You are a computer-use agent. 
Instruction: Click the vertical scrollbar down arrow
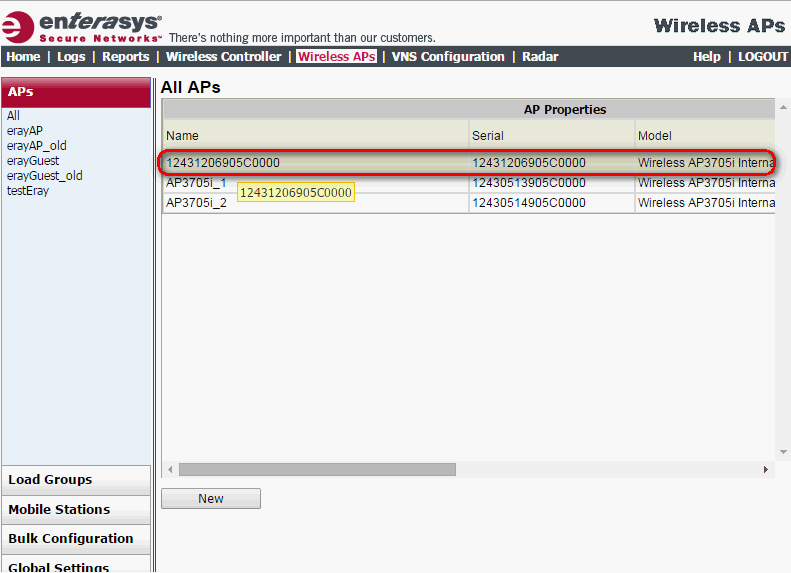click(783, 452)
